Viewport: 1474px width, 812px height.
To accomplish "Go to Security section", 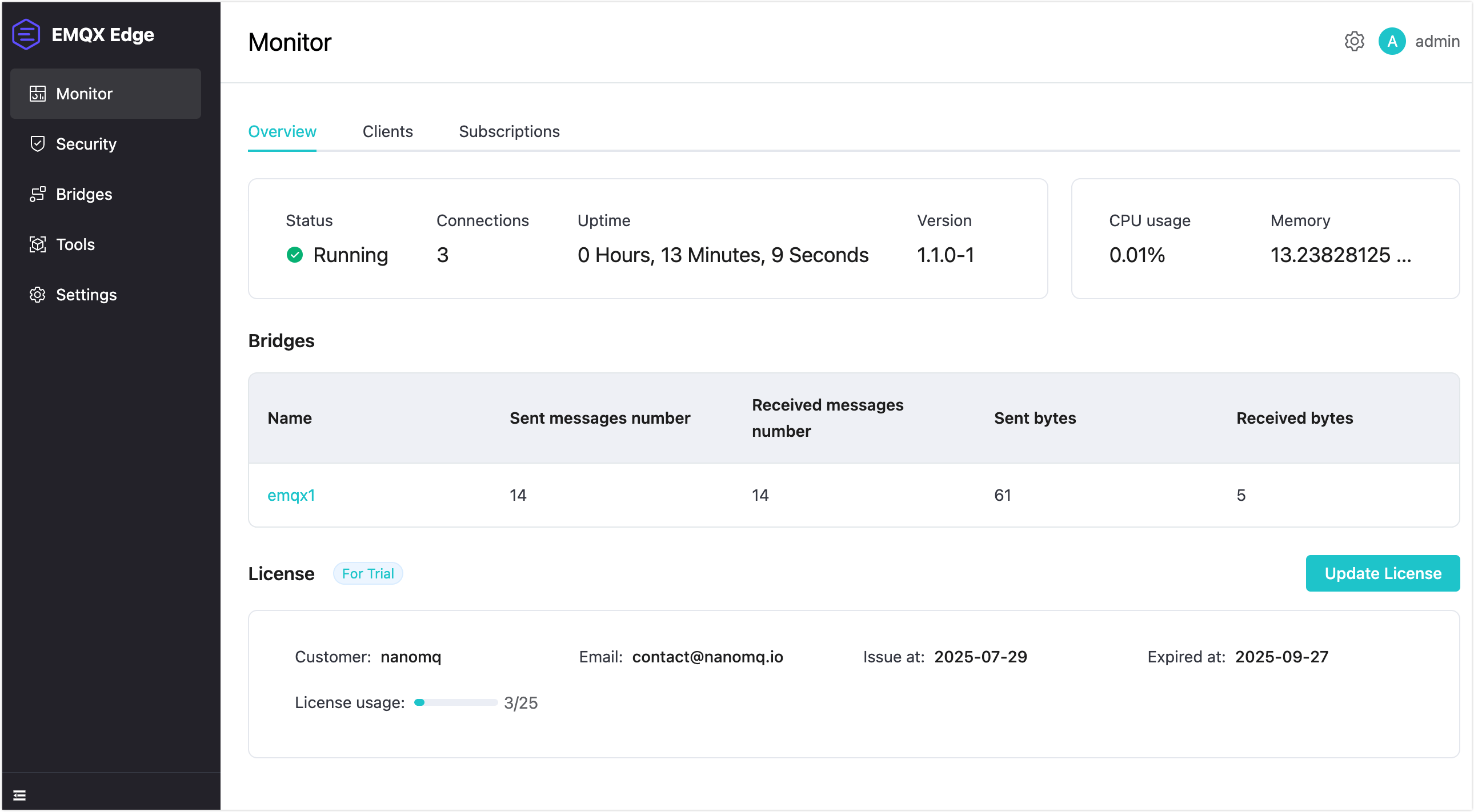I will pyautogui.click(x=105, y=144).
